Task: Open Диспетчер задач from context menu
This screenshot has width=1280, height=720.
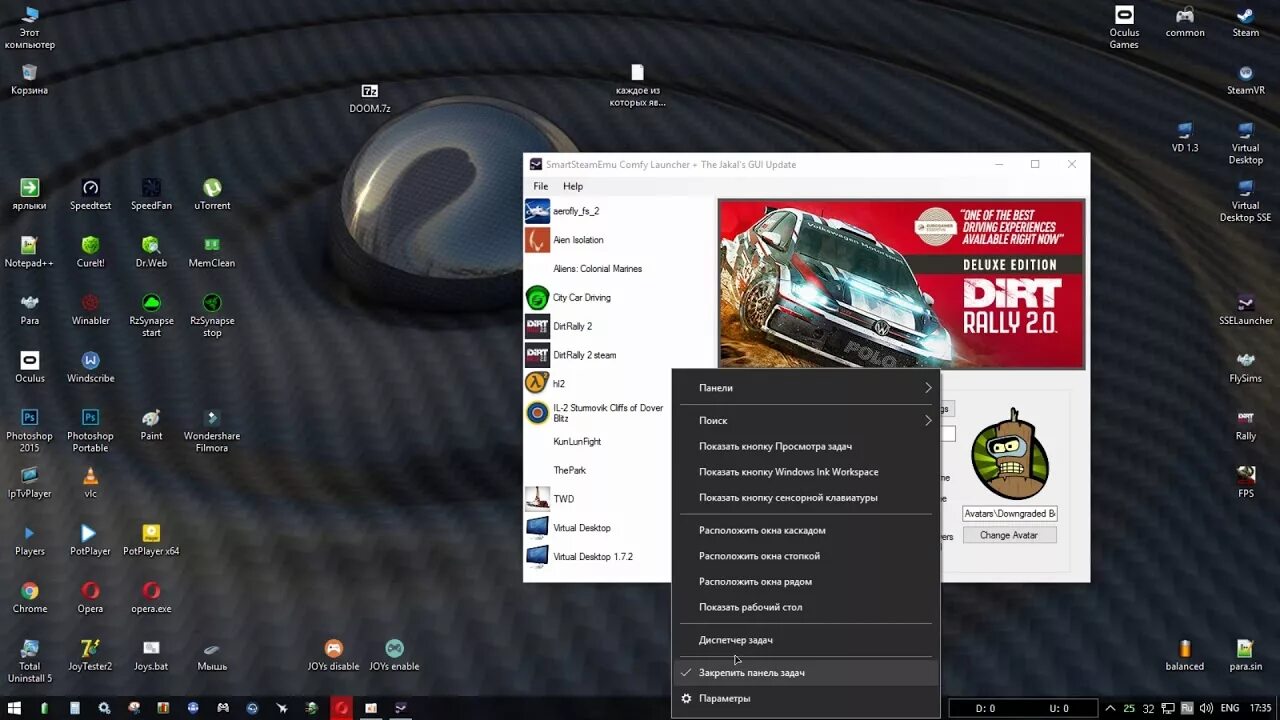Action: (806, 640)
